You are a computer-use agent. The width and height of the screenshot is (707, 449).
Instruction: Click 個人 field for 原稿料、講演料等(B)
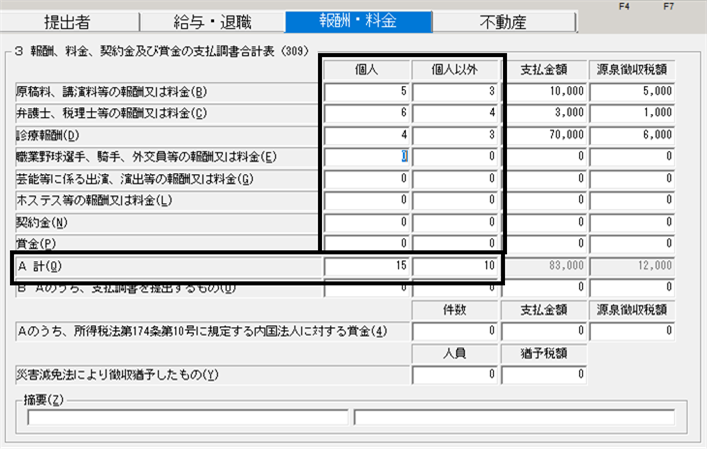pos(366,92)
